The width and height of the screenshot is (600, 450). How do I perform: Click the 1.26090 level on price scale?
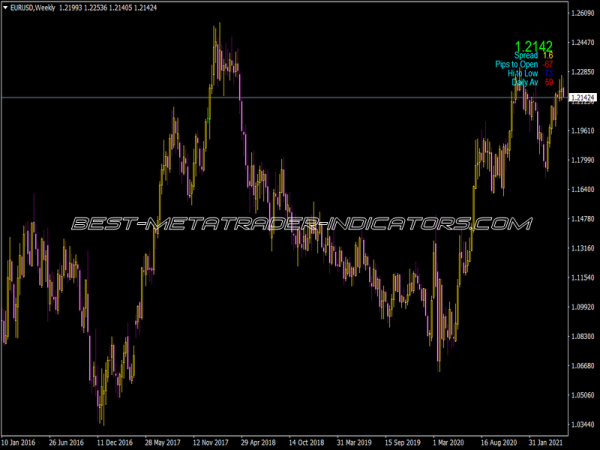pyautogui.click(x=582, y=13)
